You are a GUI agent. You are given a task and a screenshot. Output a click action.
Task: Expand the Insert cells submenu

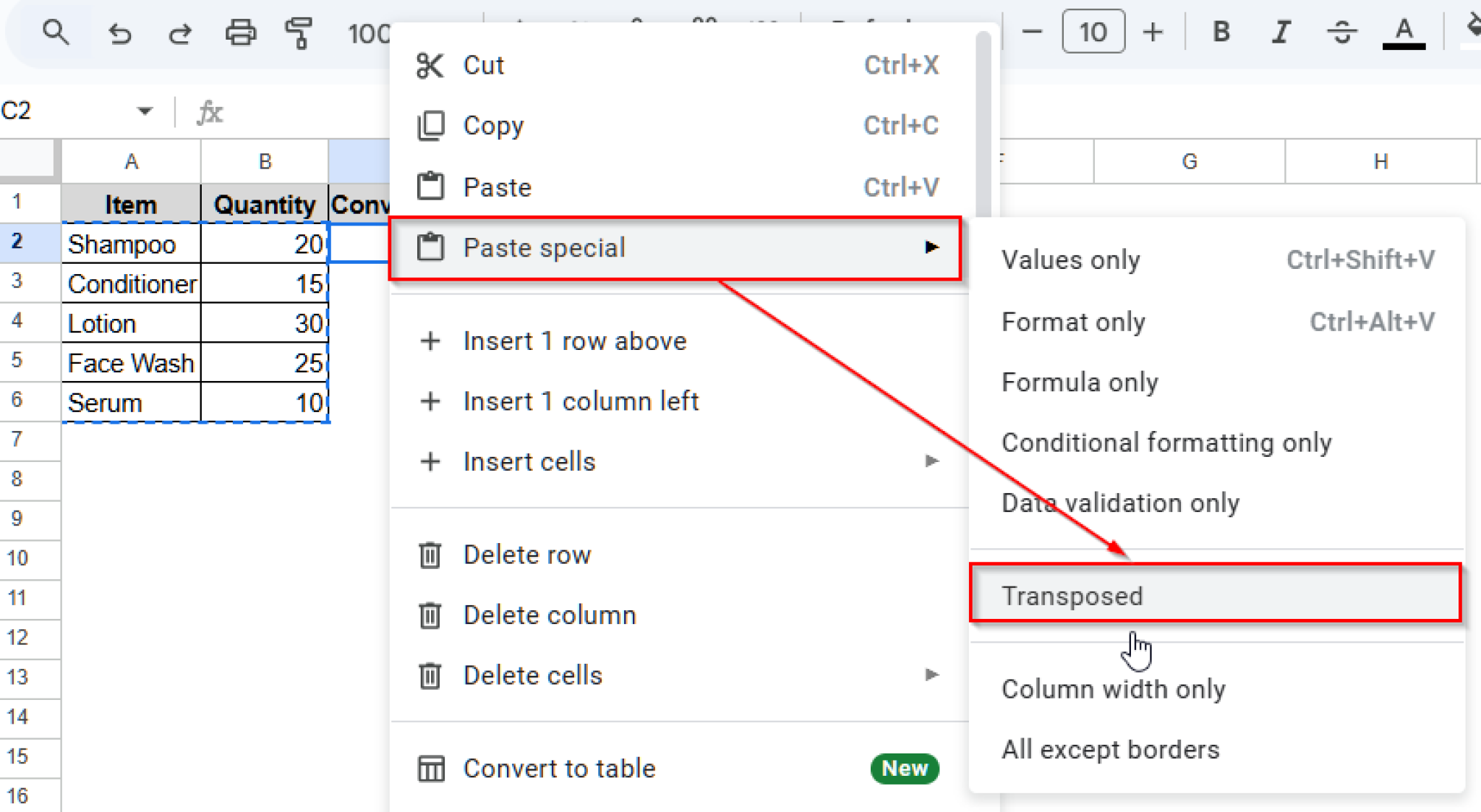932,461
